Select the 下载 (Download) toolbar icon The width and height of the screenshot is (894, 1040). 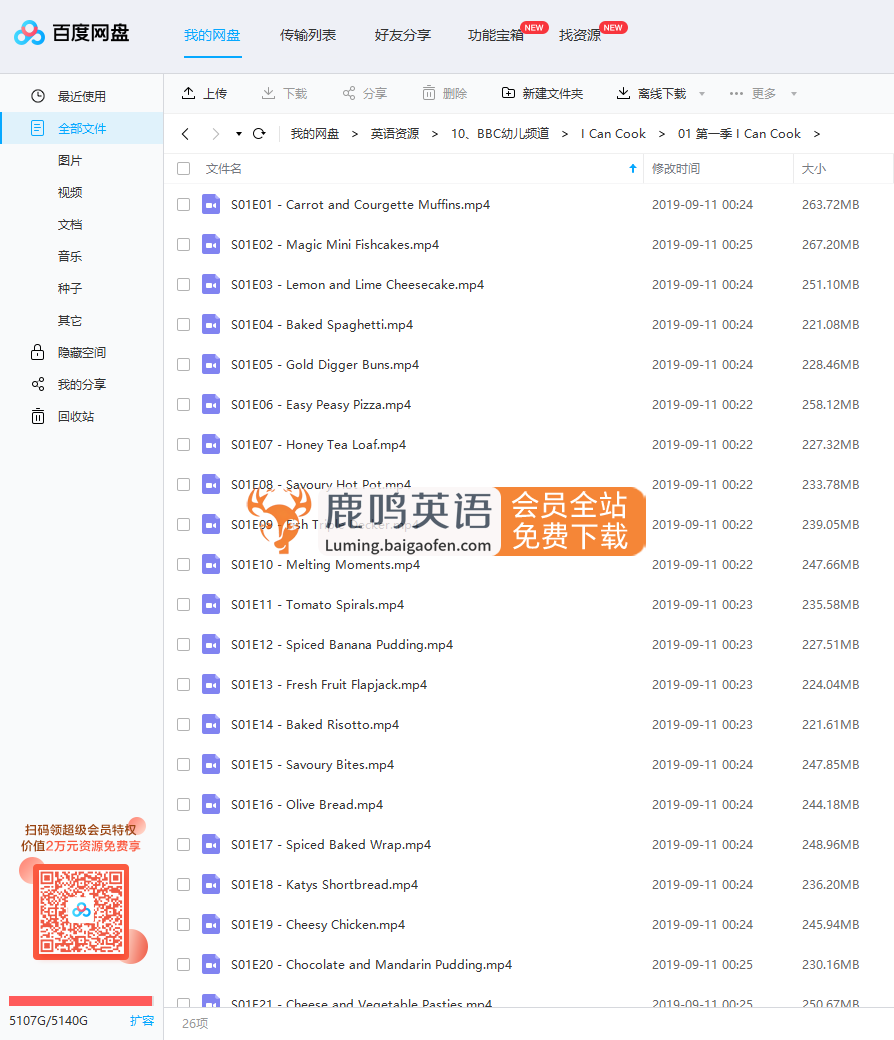tap(266, 93)
